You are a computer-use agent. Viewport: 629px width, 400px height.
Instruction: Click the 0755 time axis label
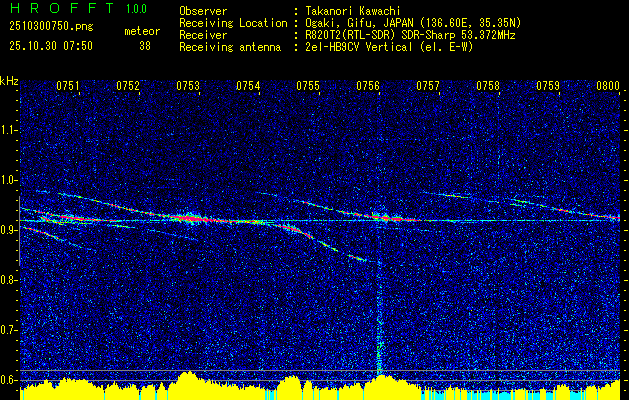pyautogui.click(x=308, y=86)
